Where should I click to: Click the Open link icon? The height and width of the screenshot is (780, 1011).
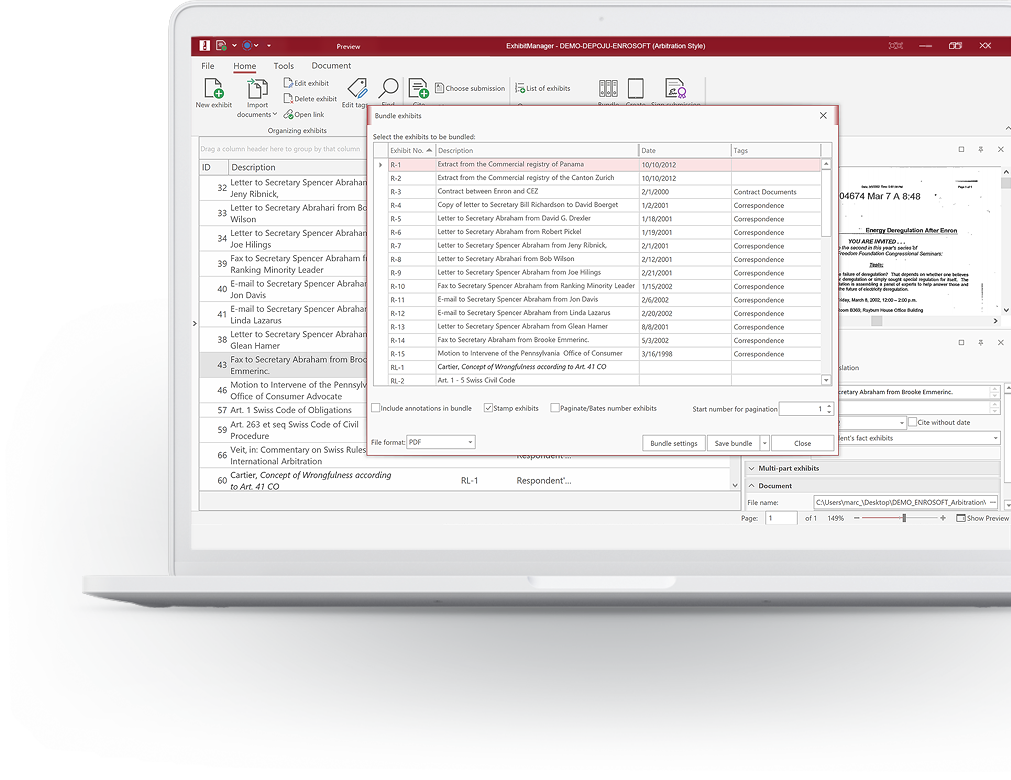(x=288, y=115)
